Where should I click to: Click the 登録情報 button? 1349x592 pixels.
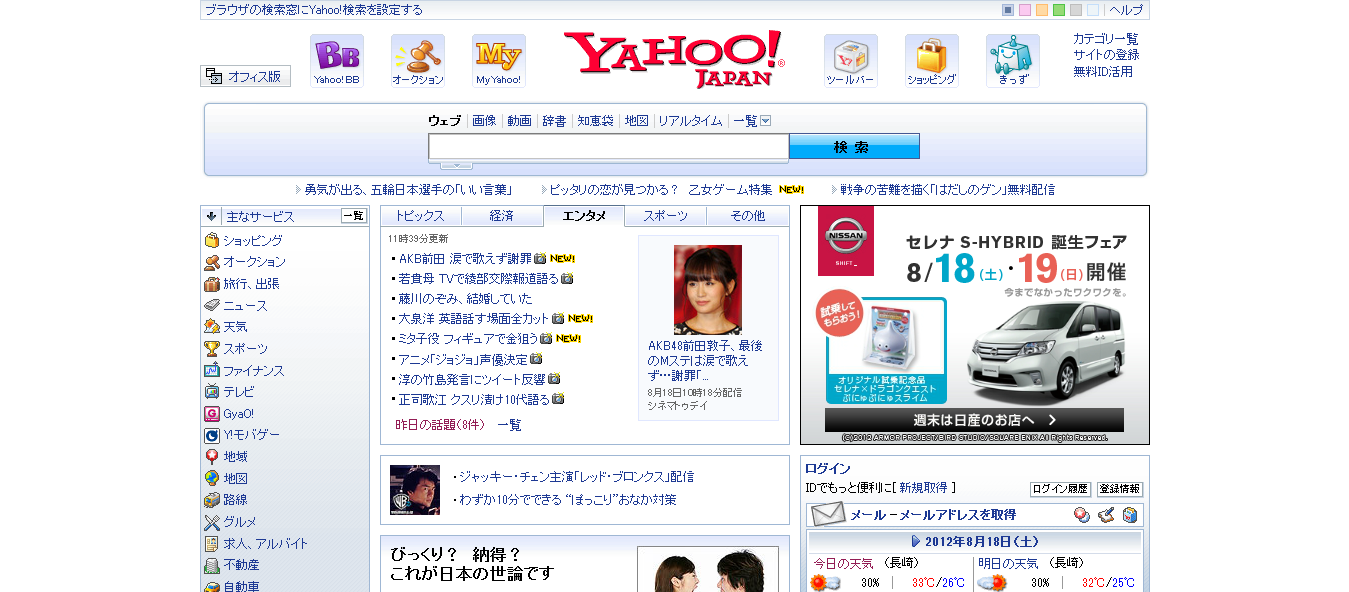coord(1120,489)
